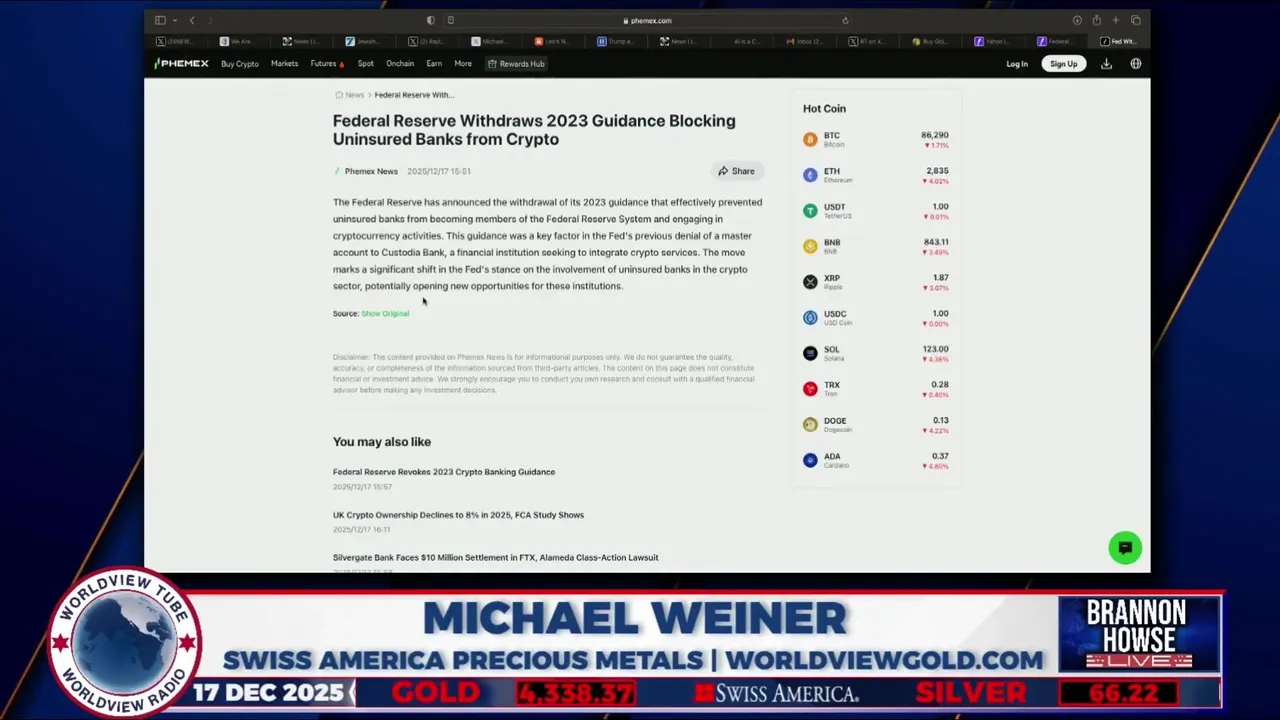The width and height of the screenshot is (1280, 720).
Task: Open 'Federal Reserve Revokes 2023 Crypto Banking Guidance'
Action: tap(444, 472)
